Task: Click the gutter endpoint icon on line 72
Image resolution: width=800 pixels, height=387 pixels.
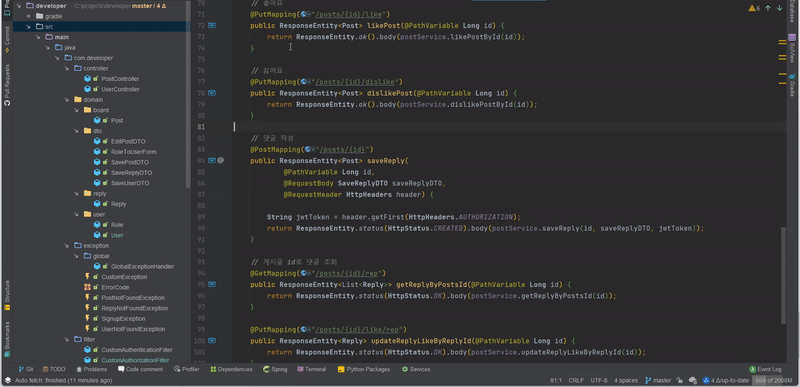Action: click(x=212, y=25)
